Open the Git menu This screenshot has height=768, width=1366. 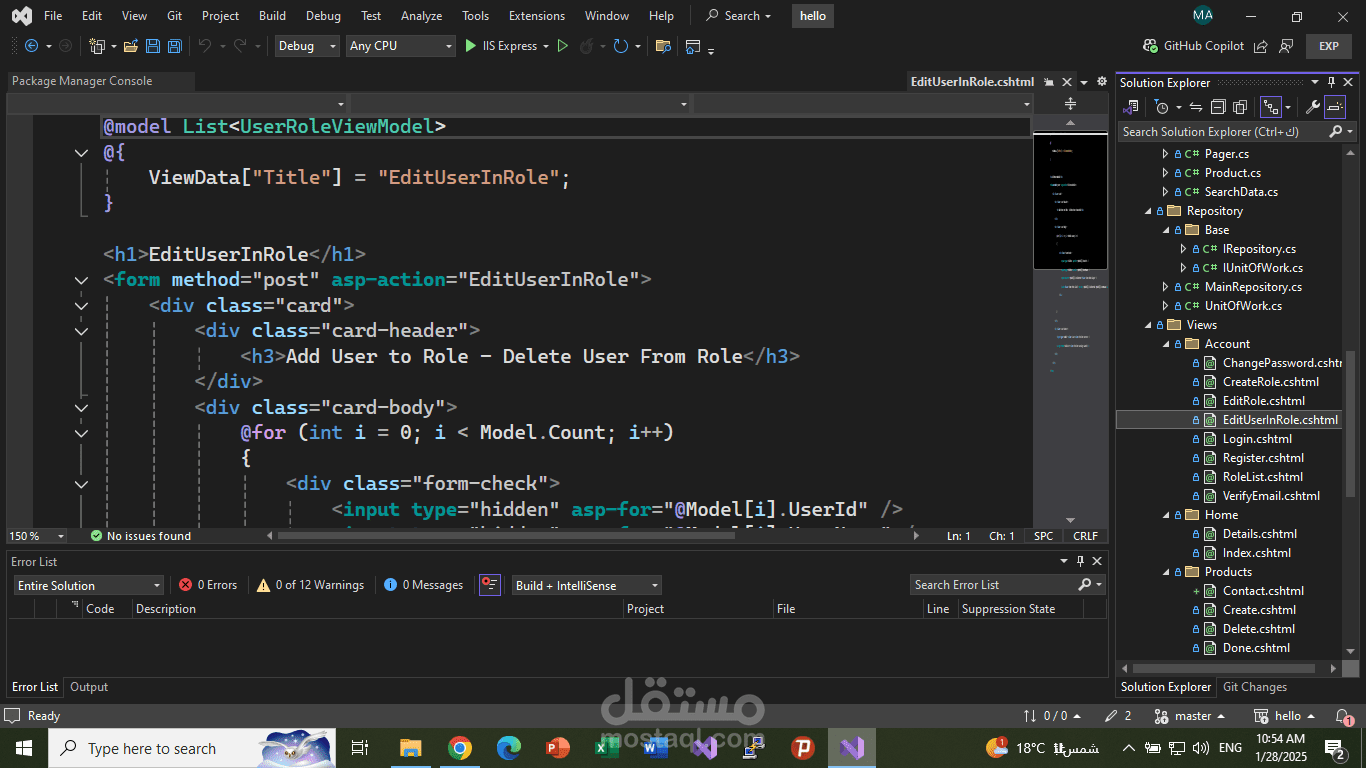click(x=175, y=16)
